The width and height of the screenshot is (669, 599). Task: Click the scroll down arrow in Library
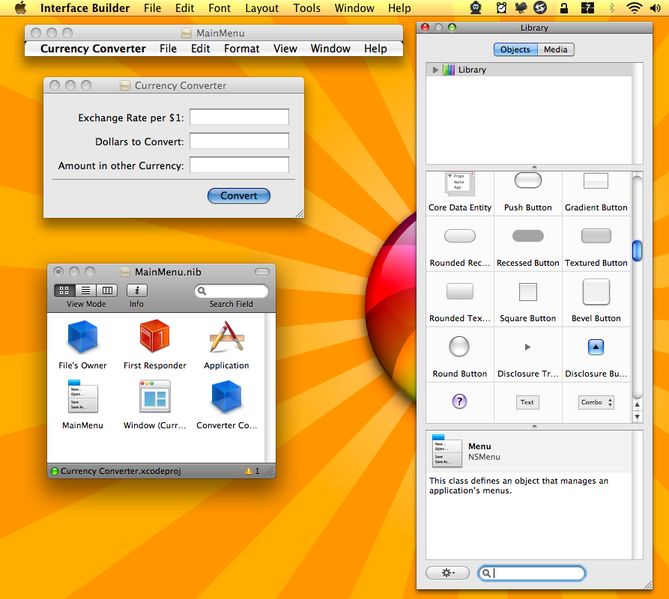(x=637, y=417)
